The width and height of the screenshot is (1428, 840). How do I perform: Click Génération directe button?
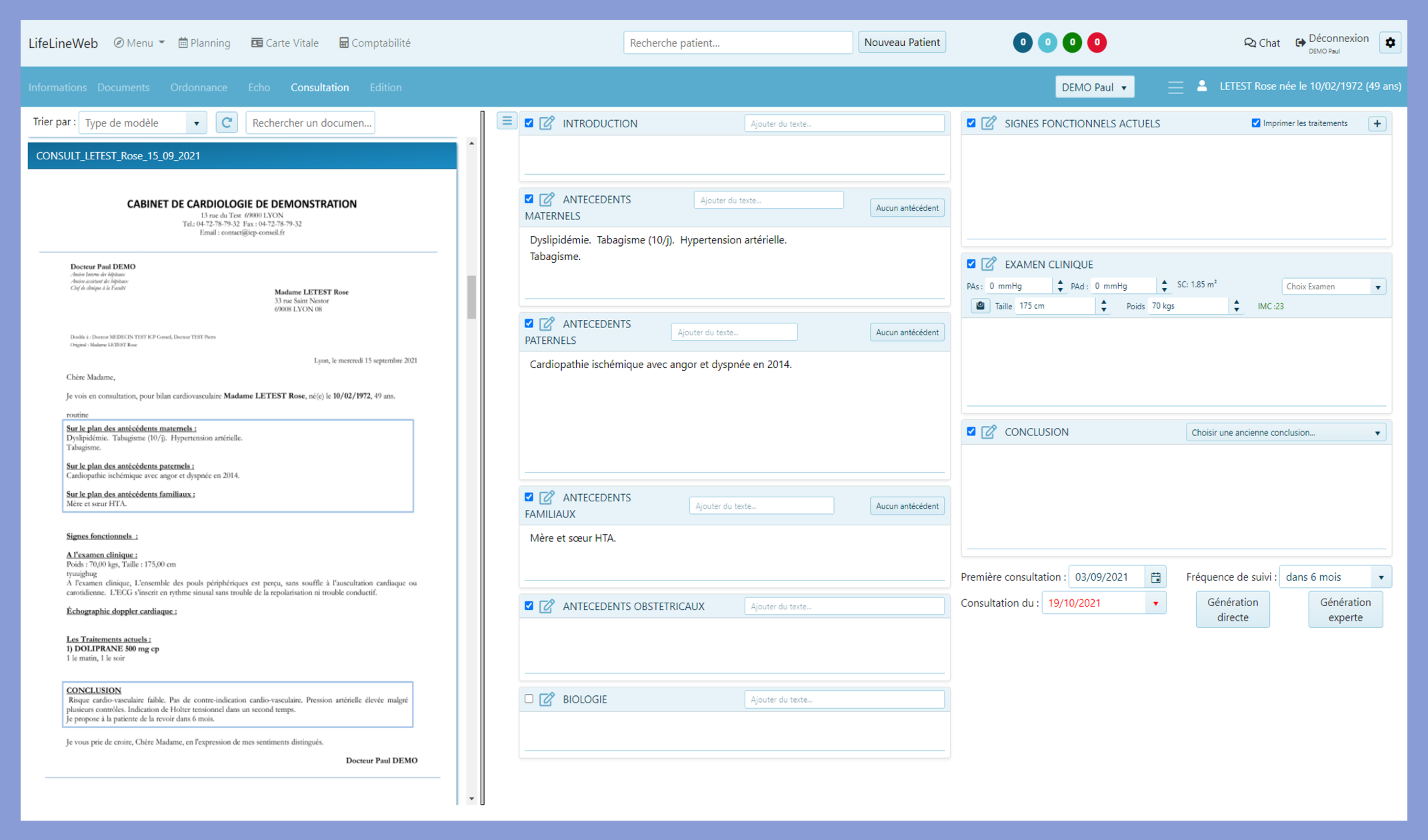(1233, 609)
